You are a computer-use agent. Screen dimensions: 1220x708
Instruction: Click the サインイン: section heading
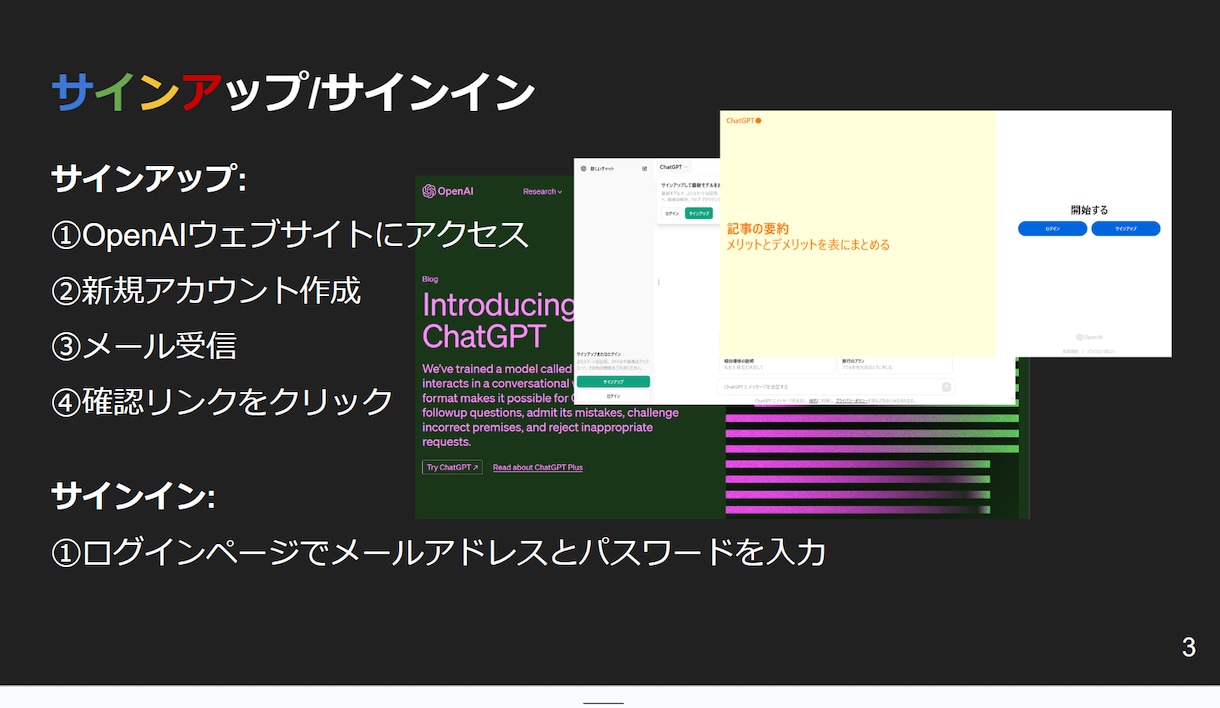pos(133,497)
